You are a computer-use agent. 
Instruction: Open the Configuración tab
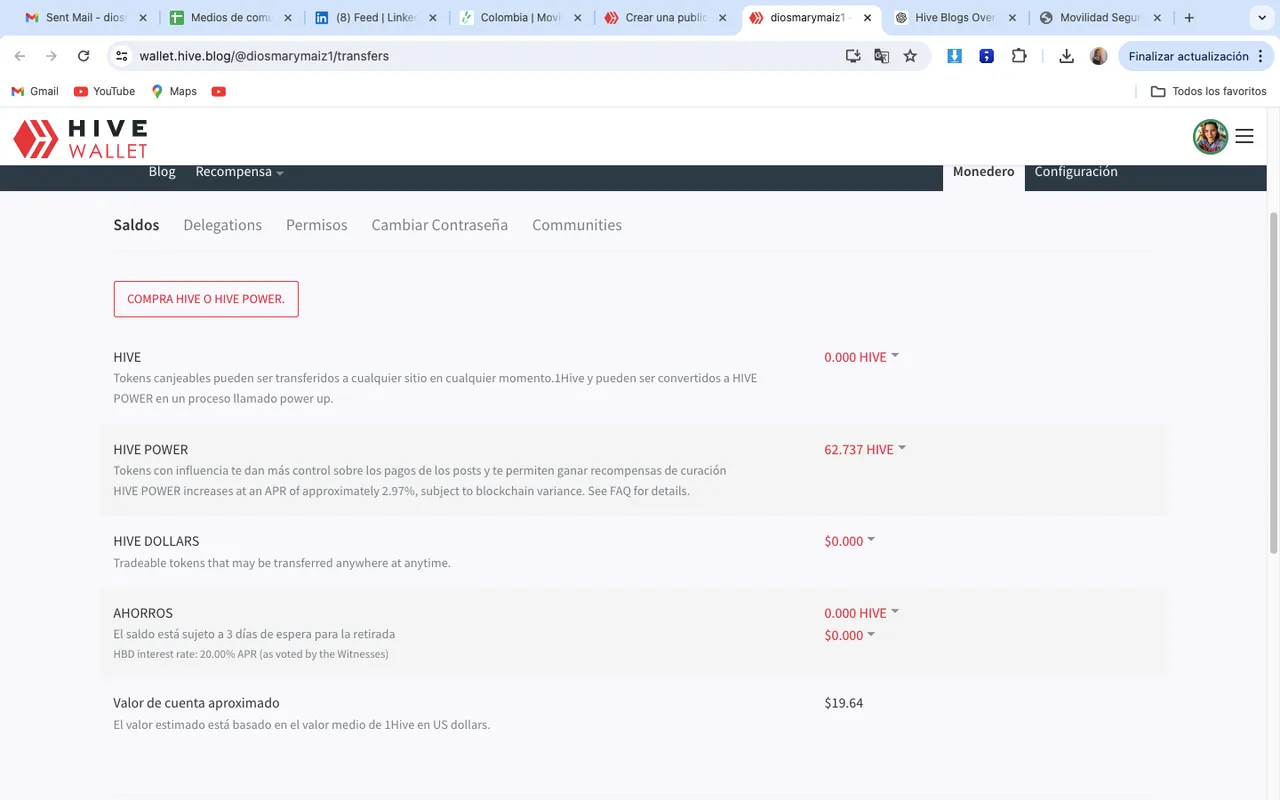coord(1076,172)
